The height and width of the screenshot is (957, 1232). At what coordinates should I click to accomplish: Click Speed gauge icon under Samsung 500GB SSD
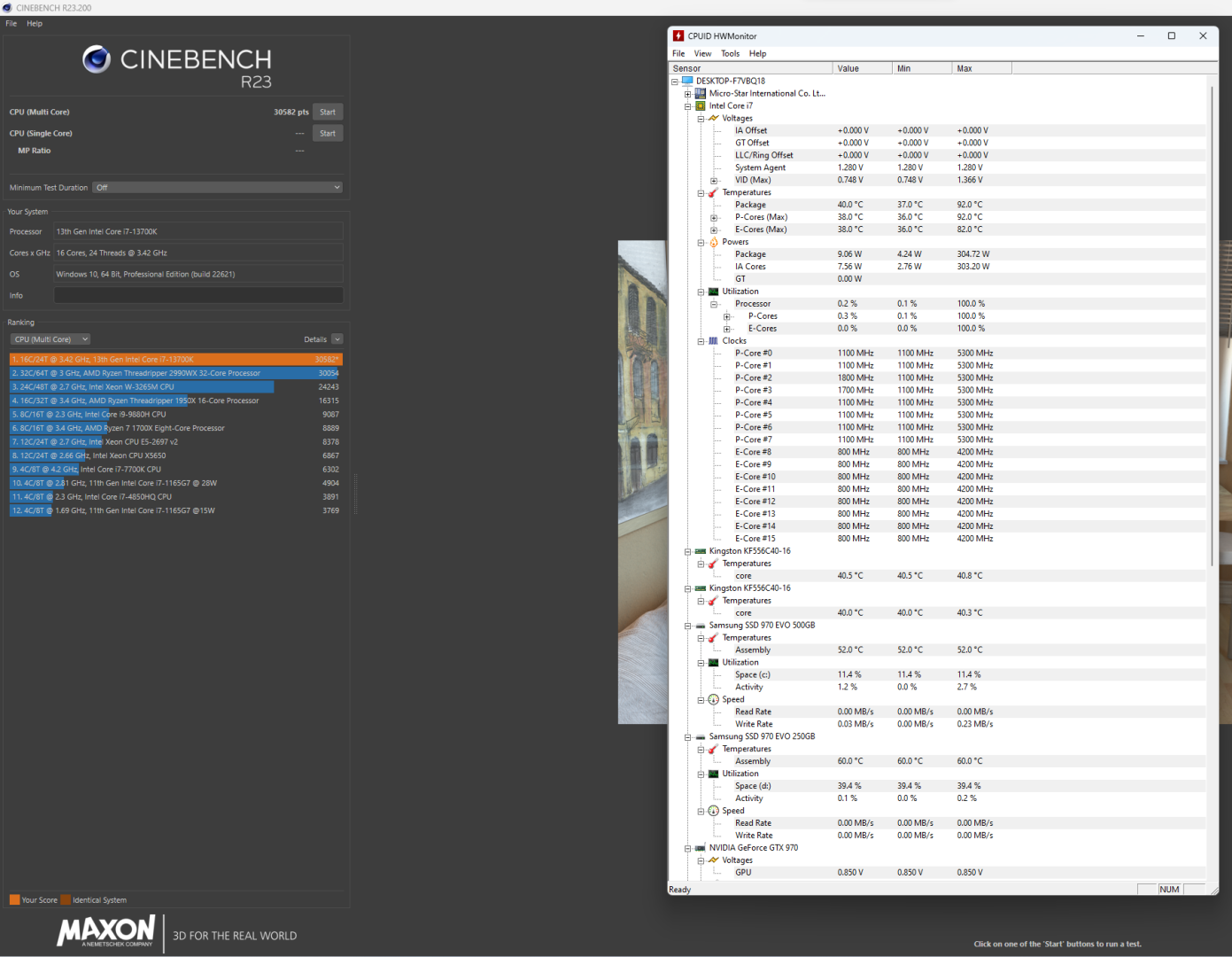pos(713,700)
